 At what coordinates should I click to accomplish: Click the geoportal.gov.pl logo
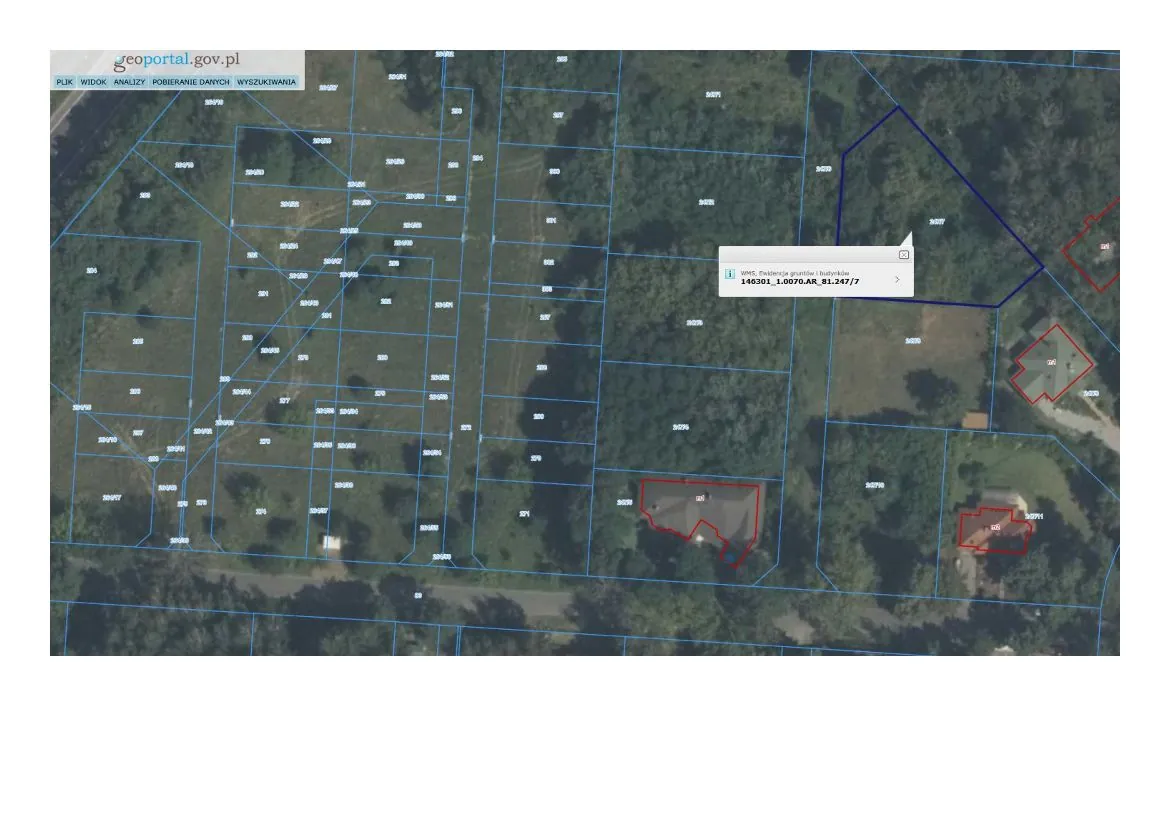click(177, 60)
